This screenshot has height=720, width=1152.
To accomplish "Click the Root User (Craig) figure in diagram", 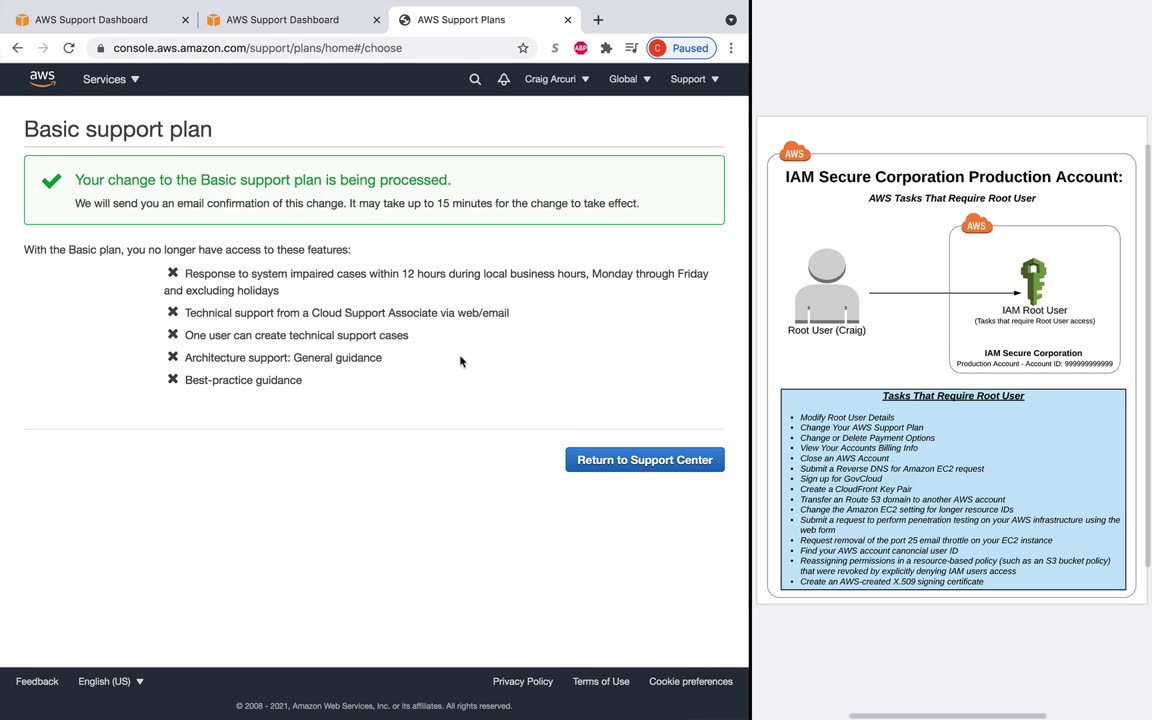I will (x=827, y=287).
